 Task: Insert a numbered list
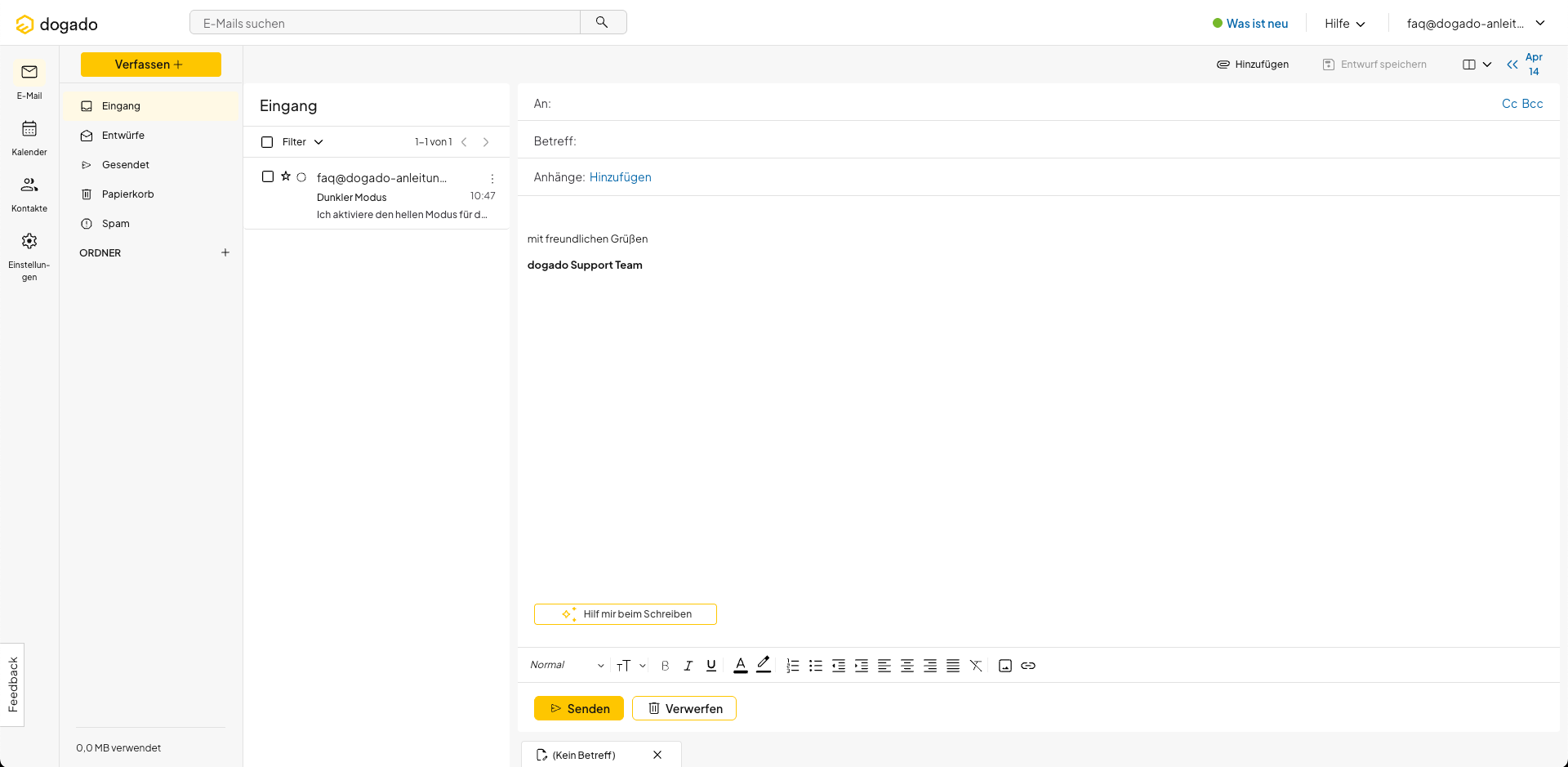(x=792, y=666)
